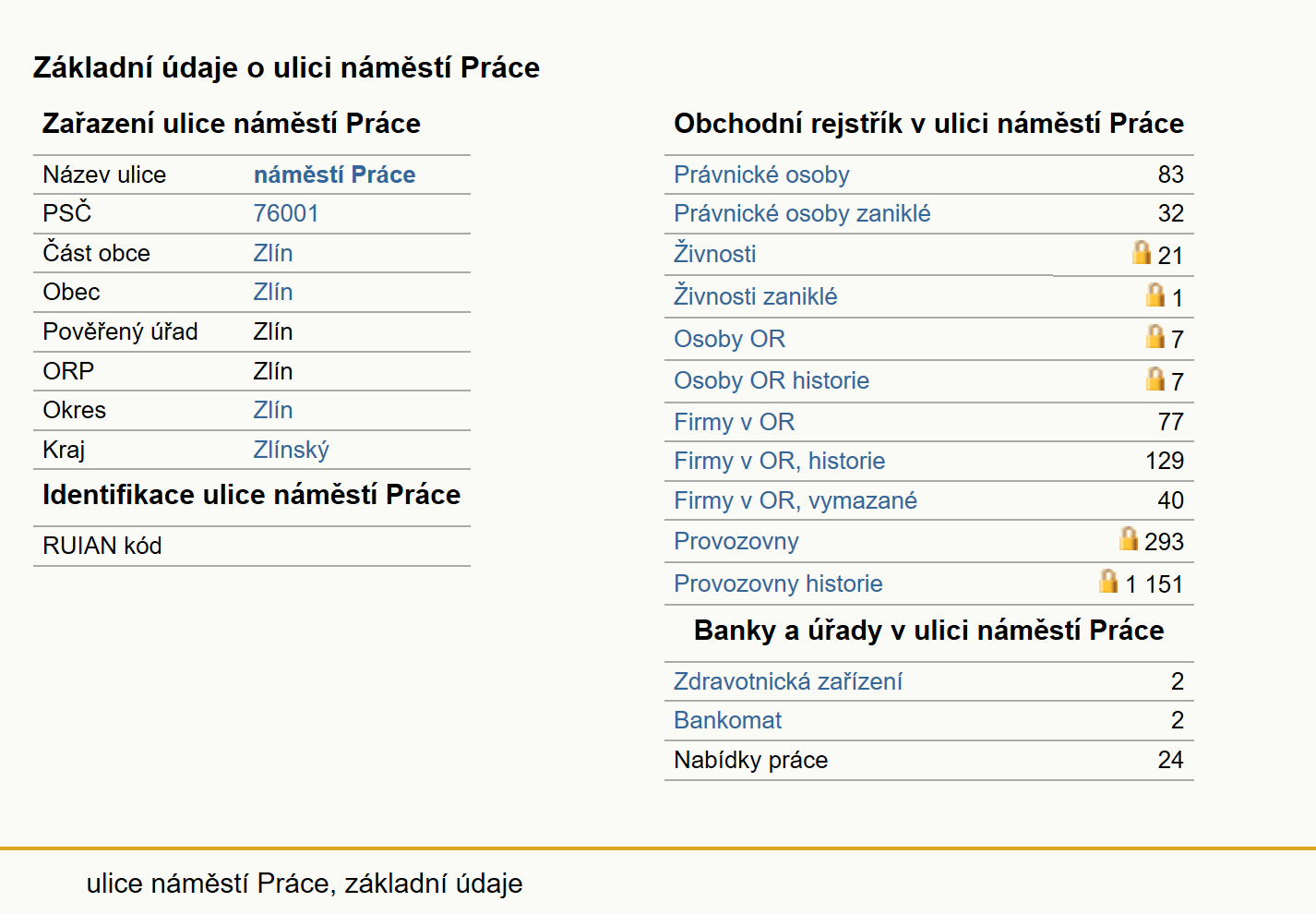Open Zdravotnická zařízení link
This screenshot has height=914, width=1316.
coord(788,681)
